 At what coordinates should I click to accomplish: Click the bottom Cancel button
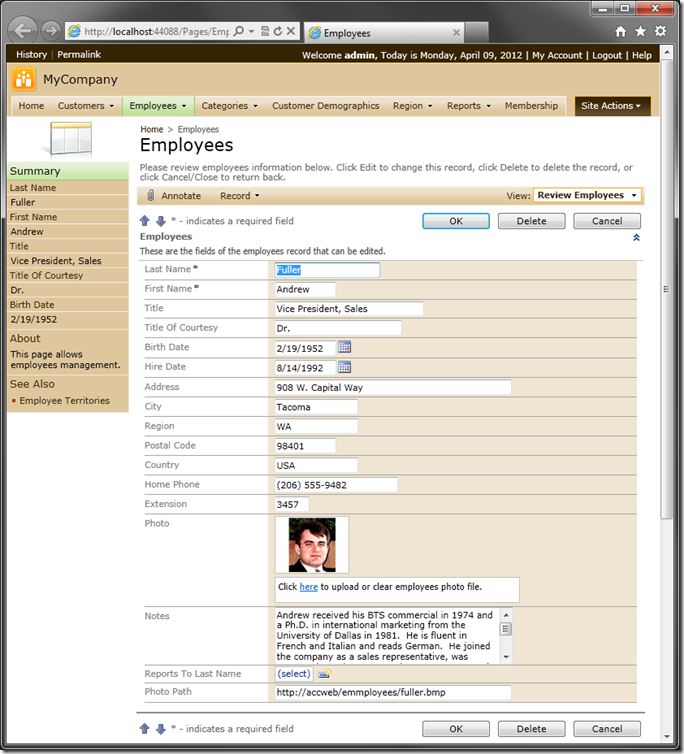[x=607, y=729]
